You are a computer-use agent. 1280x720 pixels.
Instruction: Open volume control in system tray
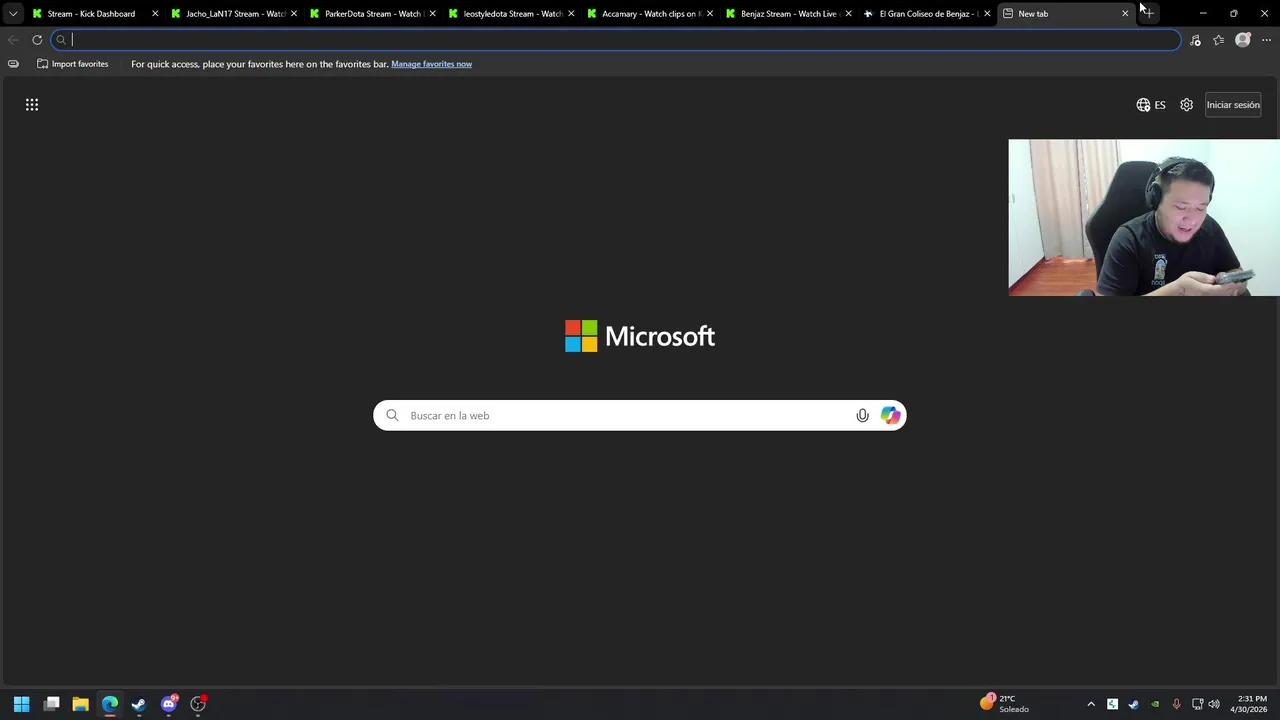[x=1214, y=704]
